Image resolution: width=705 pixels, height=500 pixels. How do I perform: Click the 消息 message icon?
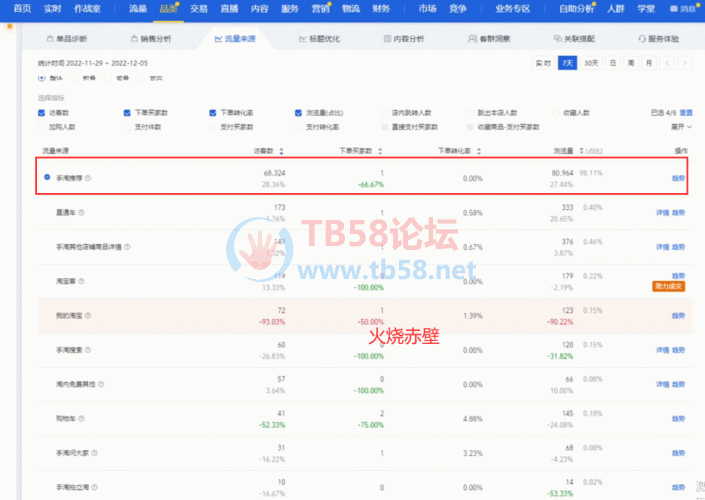tap(682, 8)
